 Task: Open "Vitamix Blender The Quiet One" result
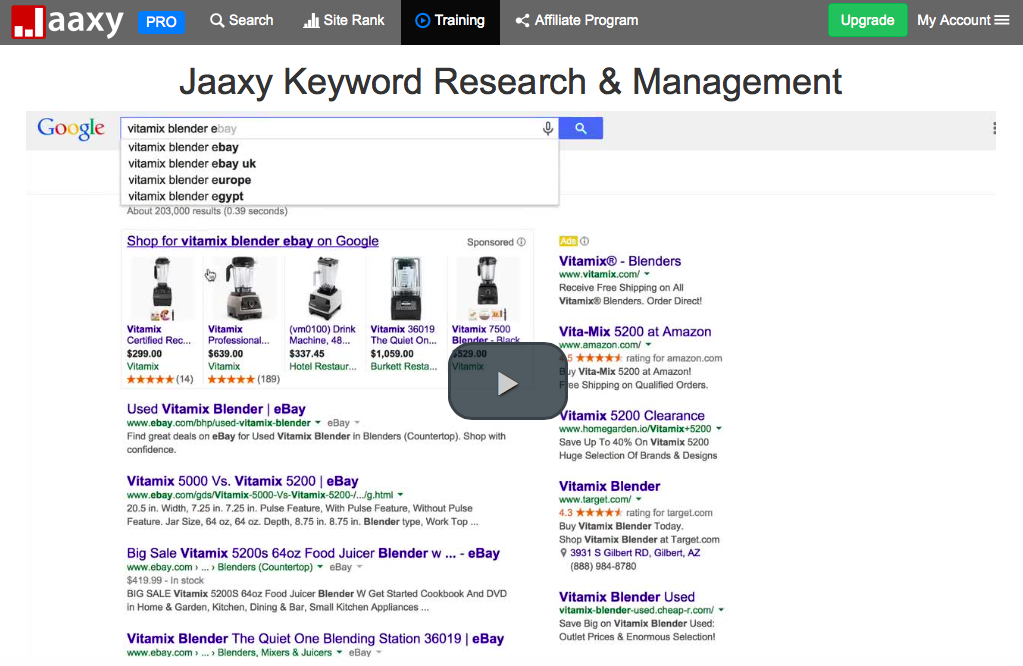[x=315, y=639]
